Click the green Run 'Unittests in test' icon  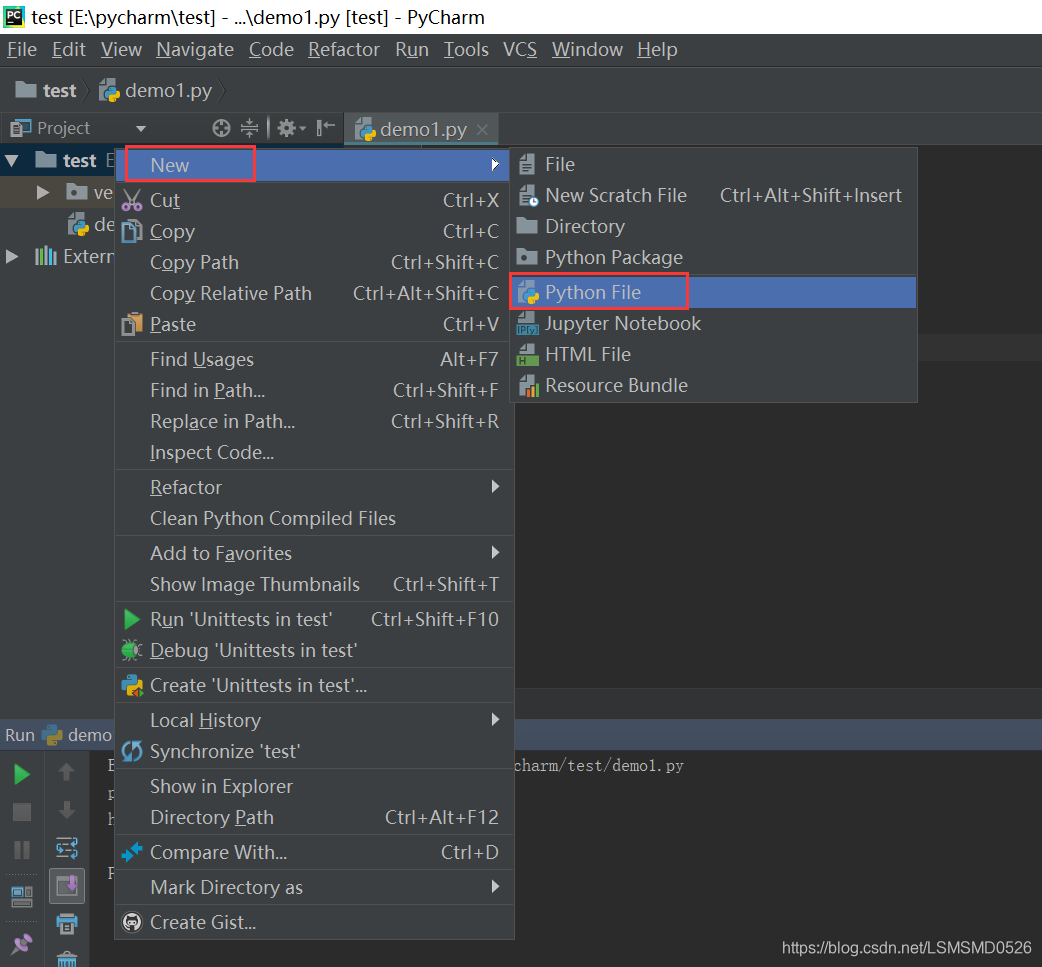tap(132, 619)
